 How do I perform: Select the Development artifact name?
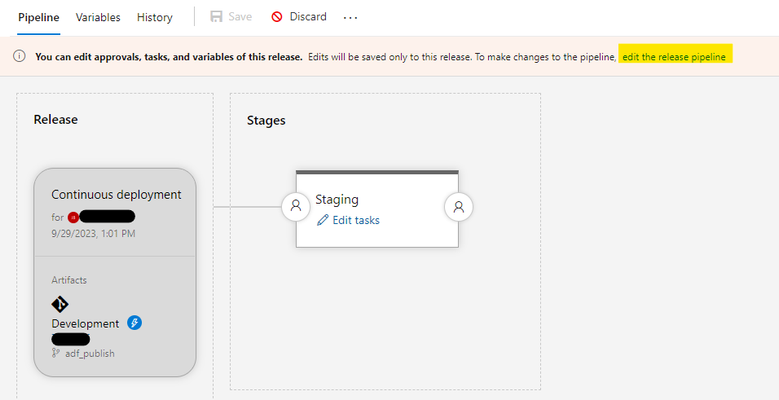coord(85,323)
